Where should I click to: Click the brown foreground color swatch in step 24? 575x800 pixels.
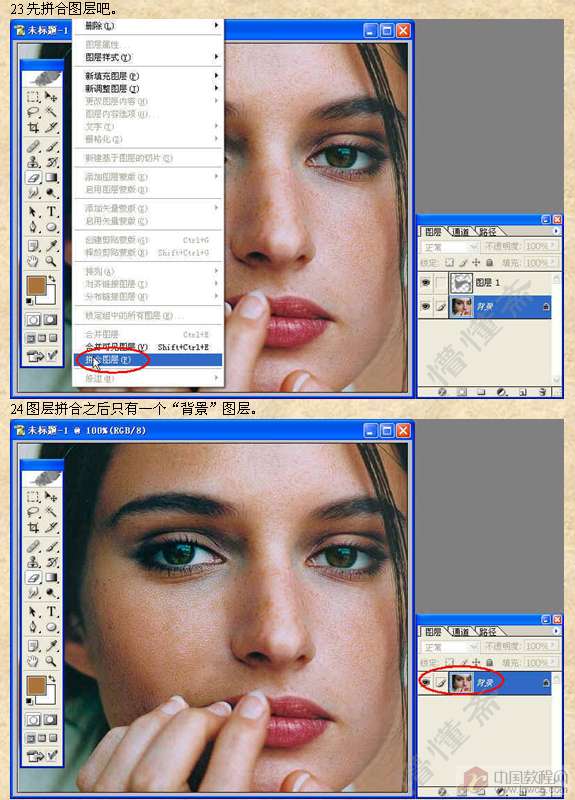tap(36, 685)
